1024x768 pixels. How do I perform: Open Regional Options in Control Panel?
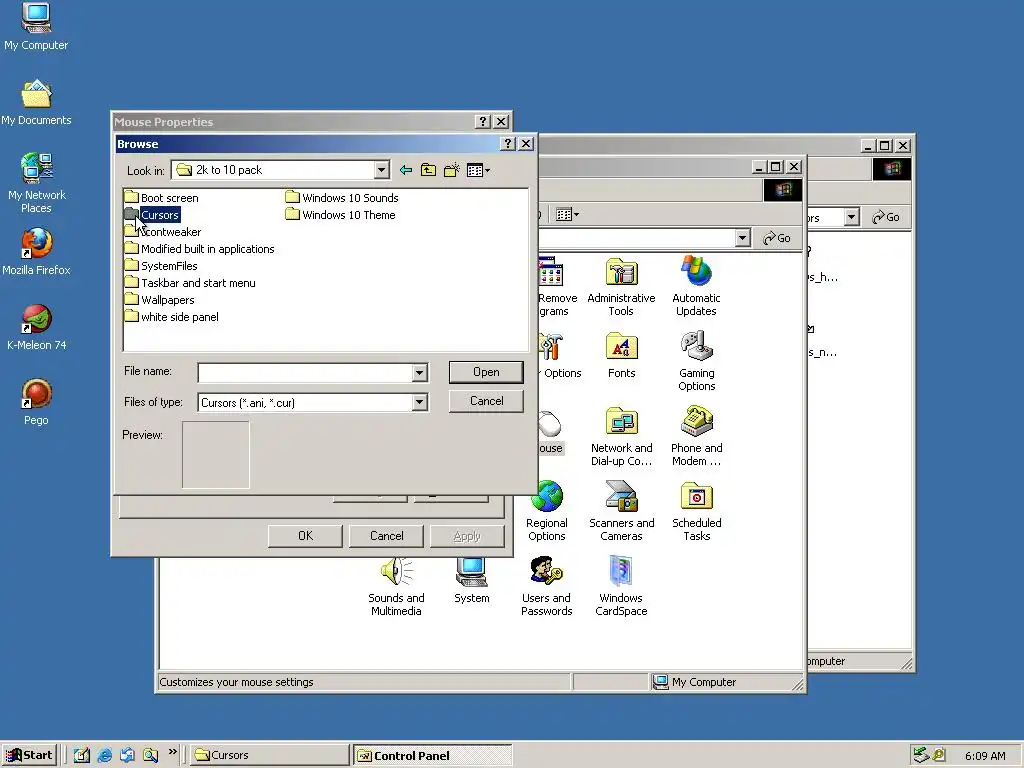[x=547, y=512]
